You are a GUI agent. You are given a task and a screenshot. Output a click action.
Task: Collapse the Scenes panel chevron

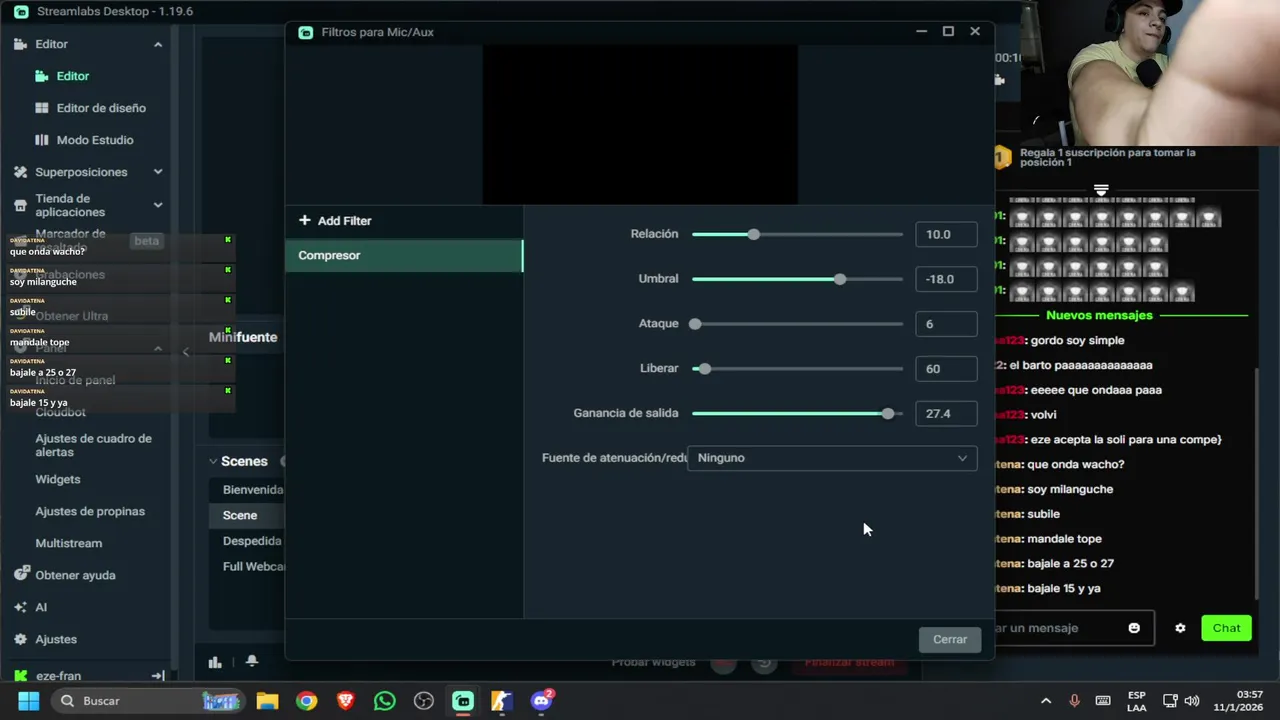coord(213,461)
